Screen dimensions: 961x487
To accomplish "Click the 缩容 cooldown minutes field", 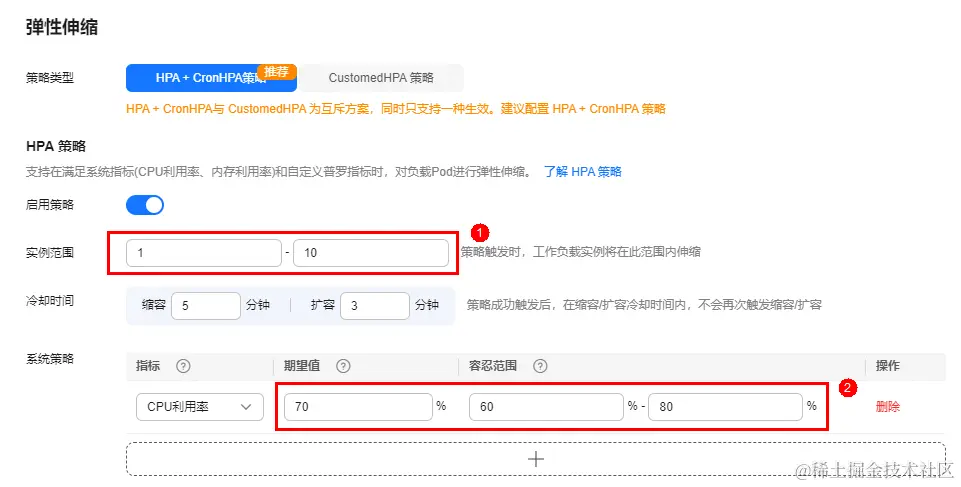I will pos(206,305).
